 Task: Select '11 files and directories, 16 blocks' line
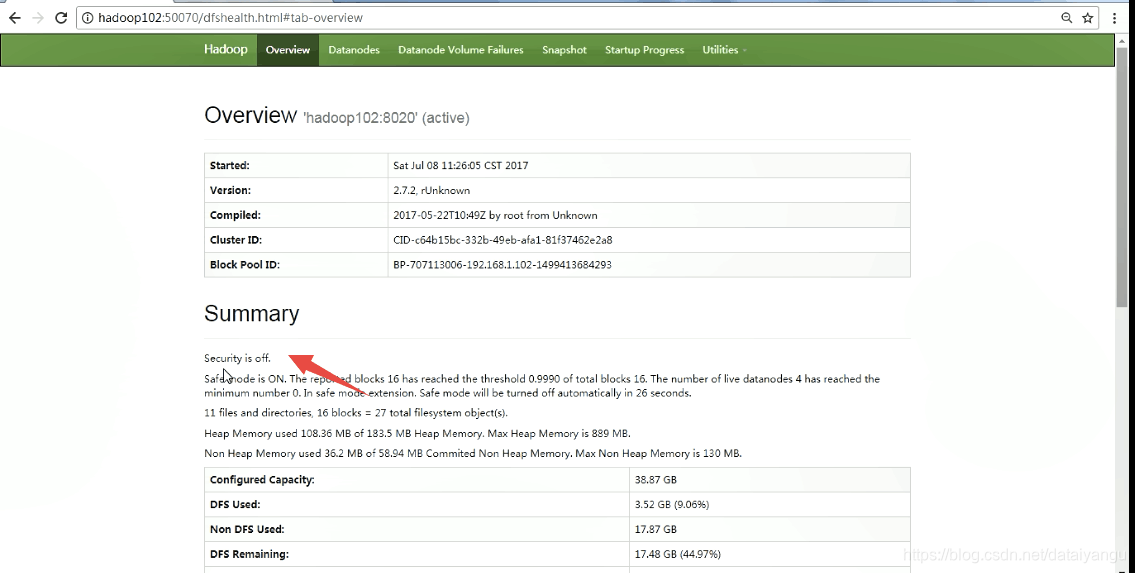coord(355,413)
